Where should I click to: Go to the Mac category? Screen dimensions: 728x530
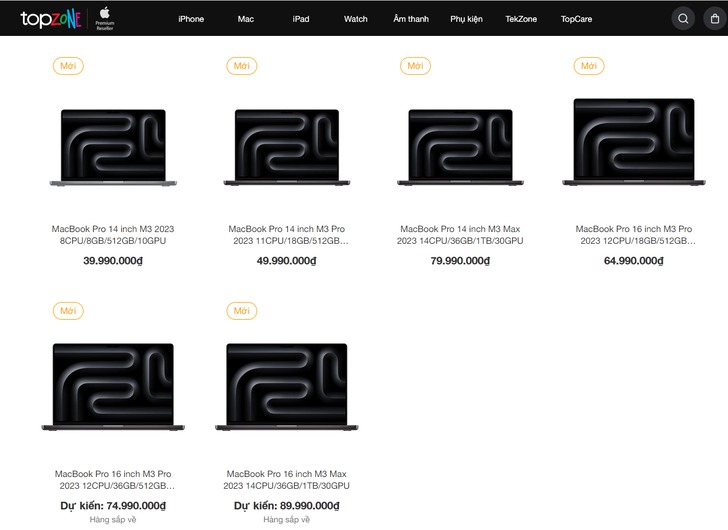246,19
